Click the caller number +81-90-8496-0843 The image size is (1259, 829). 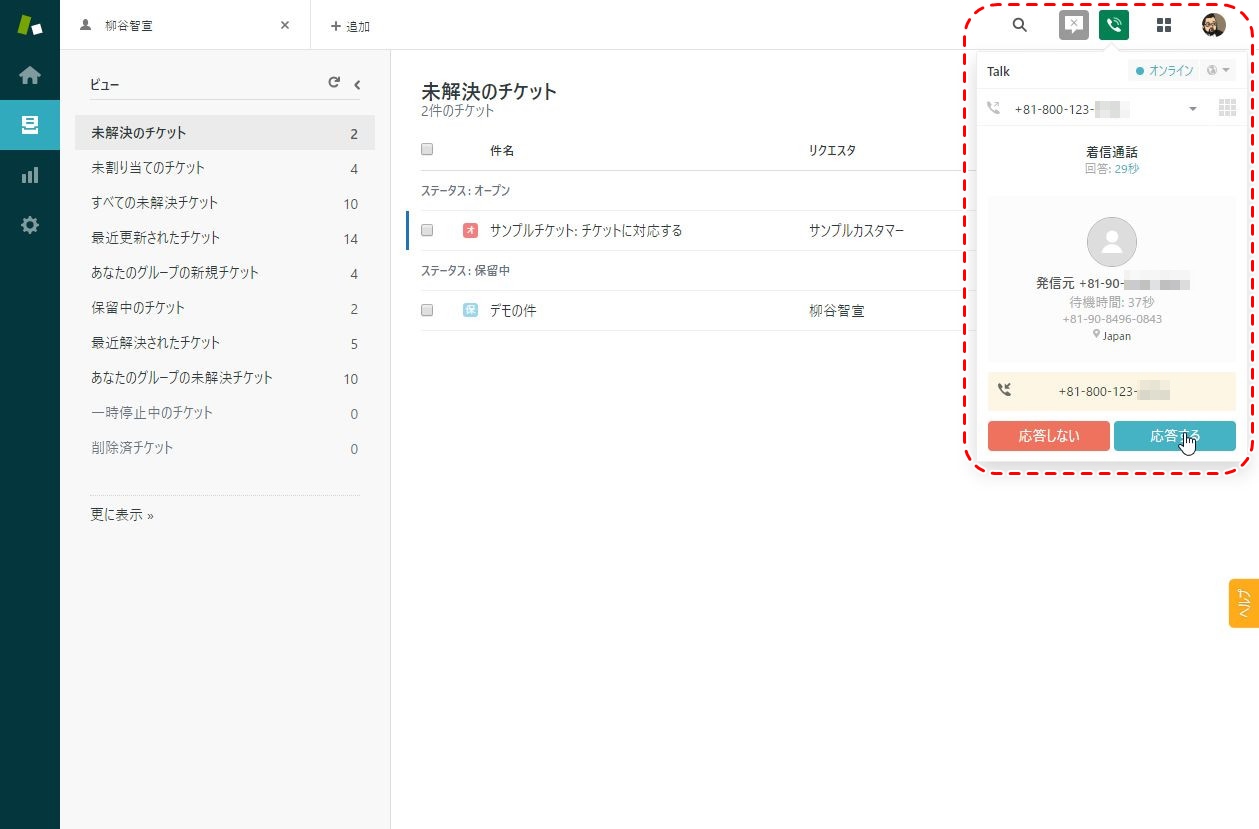1112,319
